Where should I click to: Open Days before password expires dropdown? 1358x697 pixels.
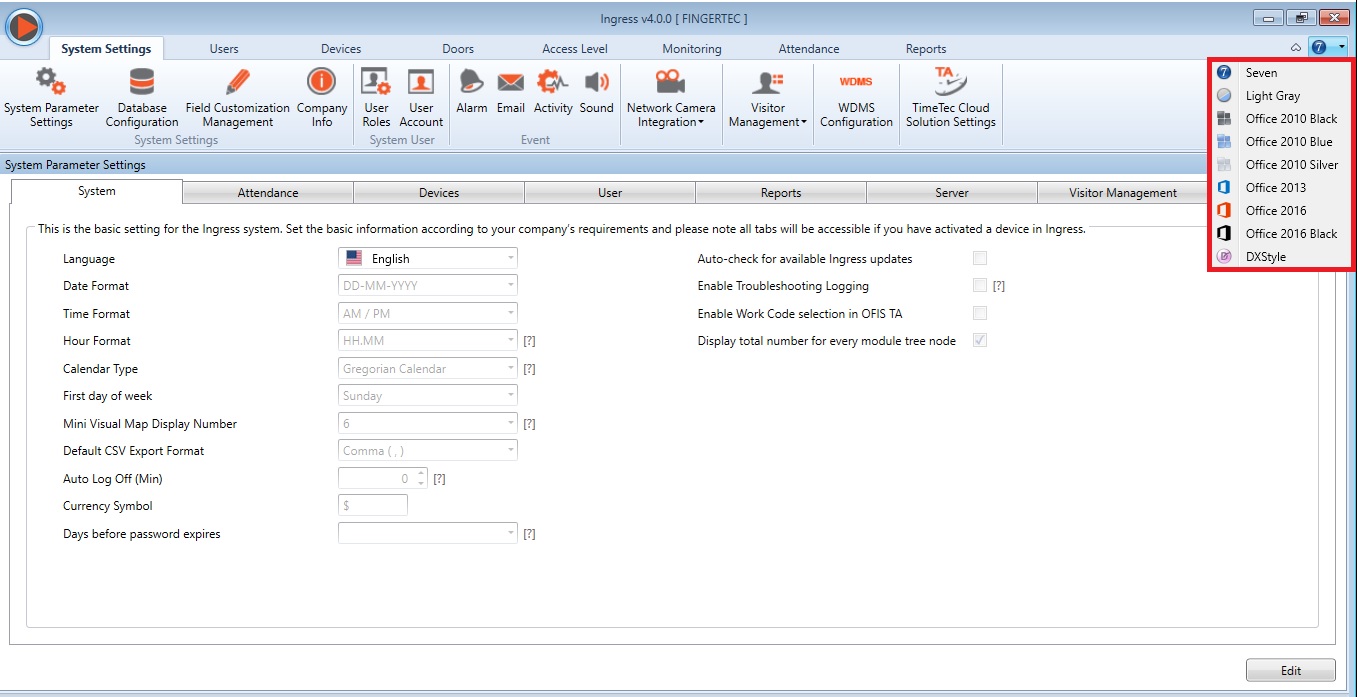coord(428,533)
